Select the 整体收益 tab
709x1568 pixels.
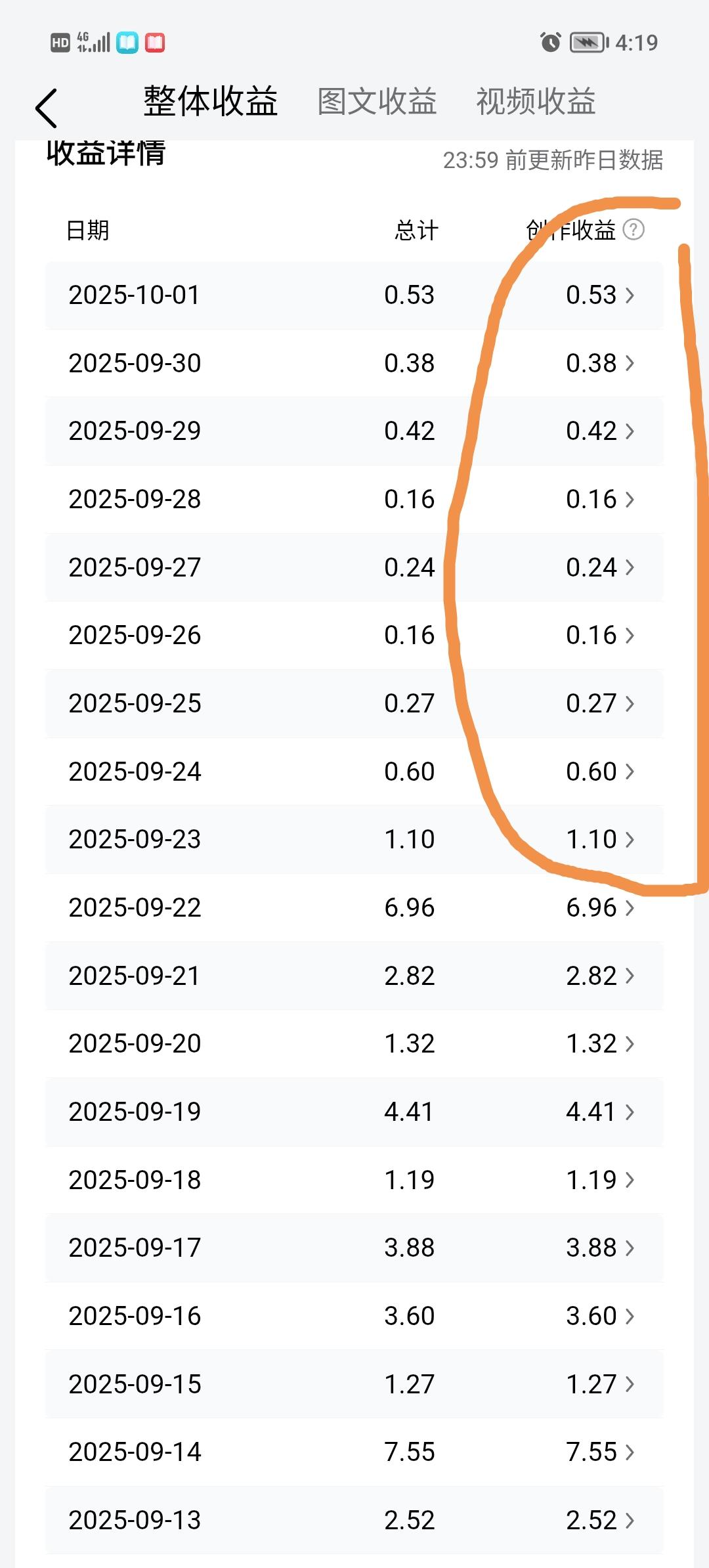[211, 101]
